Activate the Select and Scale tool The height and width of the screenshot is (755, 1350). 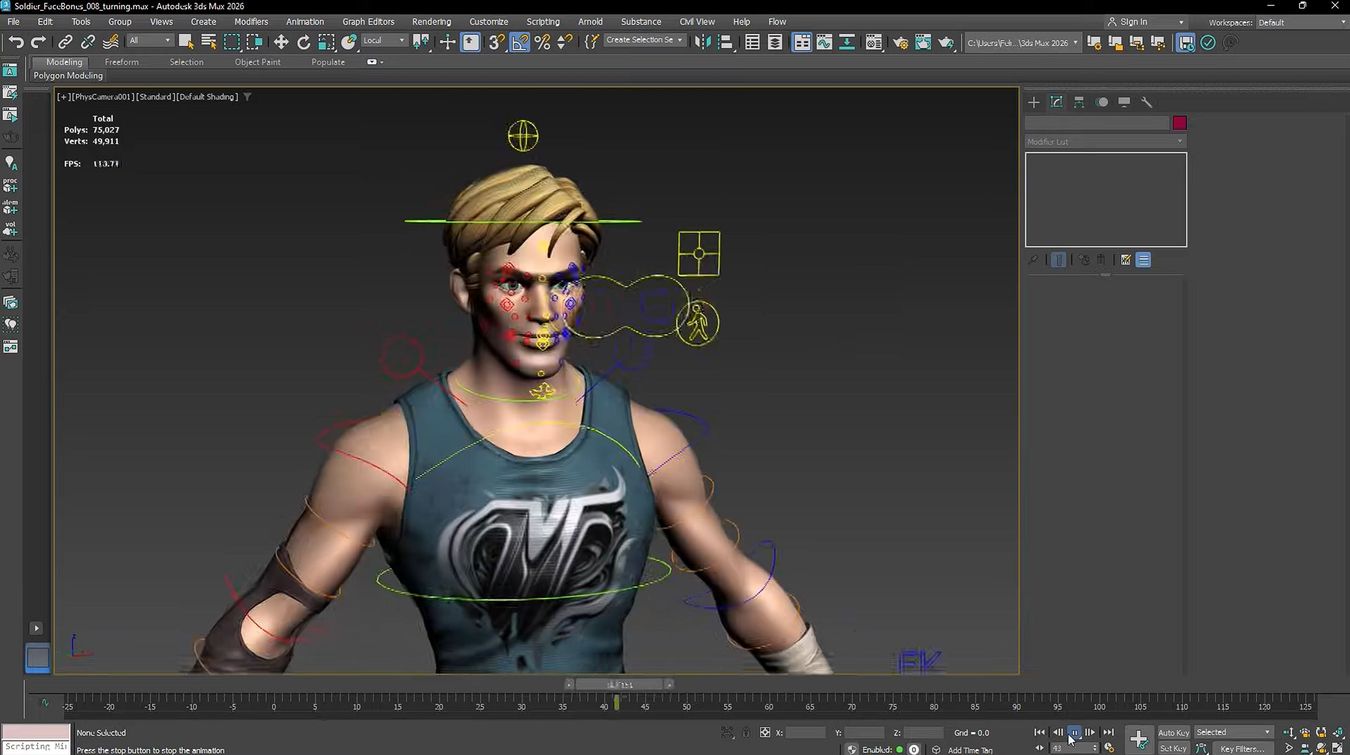(x=327, y=42)
